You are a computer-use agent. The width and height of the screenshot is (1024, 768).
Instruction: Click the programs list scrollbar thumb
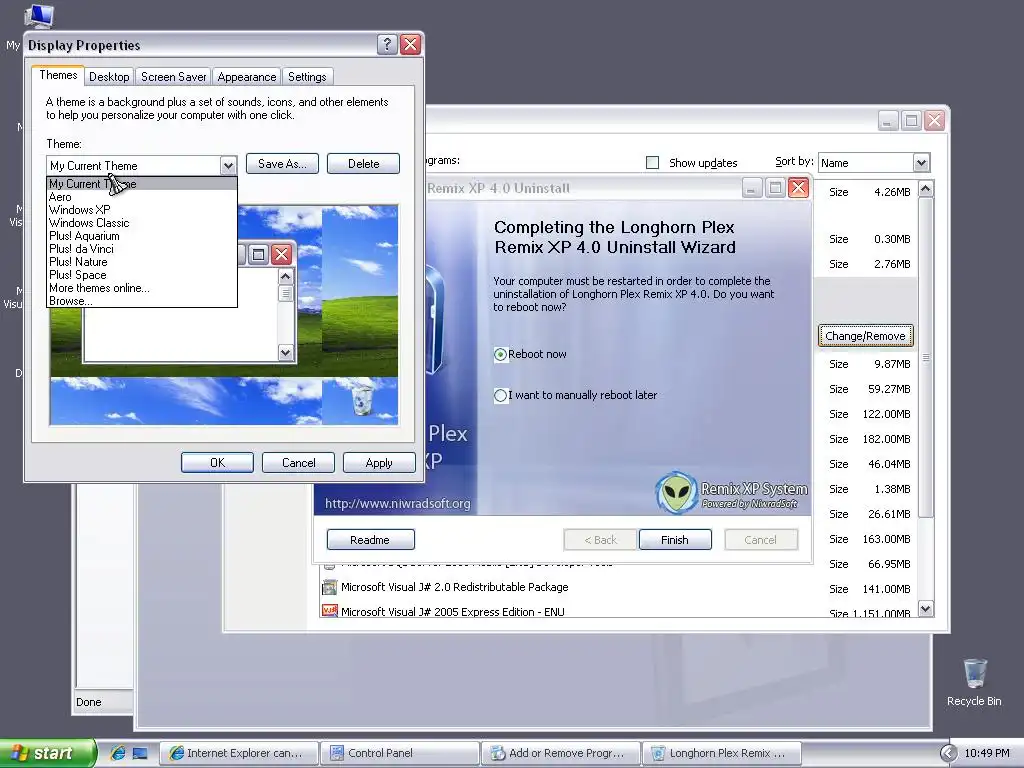point(925,358)
